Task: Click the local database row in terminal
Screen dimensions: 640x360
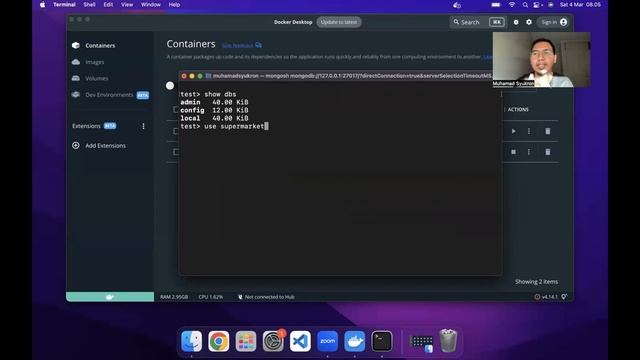Action: (x=214, y=118)
